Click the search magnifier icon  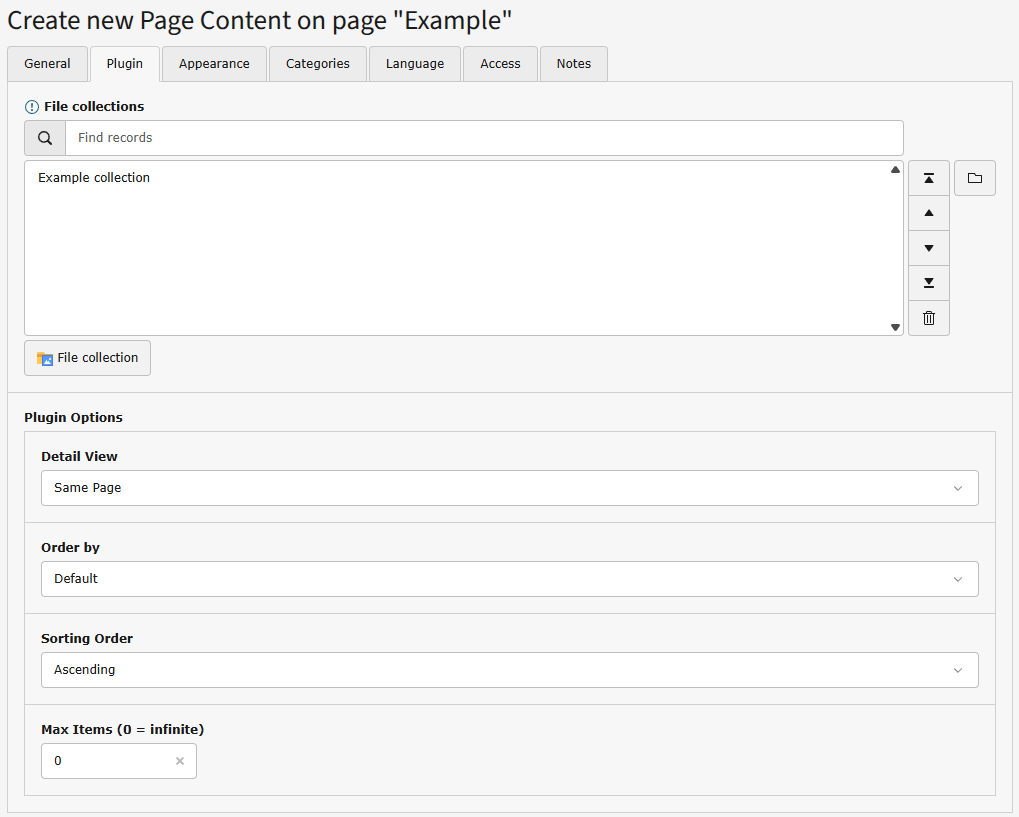point(44,137)
